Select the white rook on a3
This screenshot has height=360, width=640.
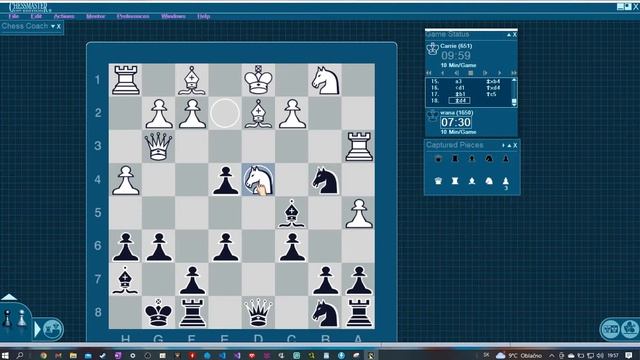[358, 146]
